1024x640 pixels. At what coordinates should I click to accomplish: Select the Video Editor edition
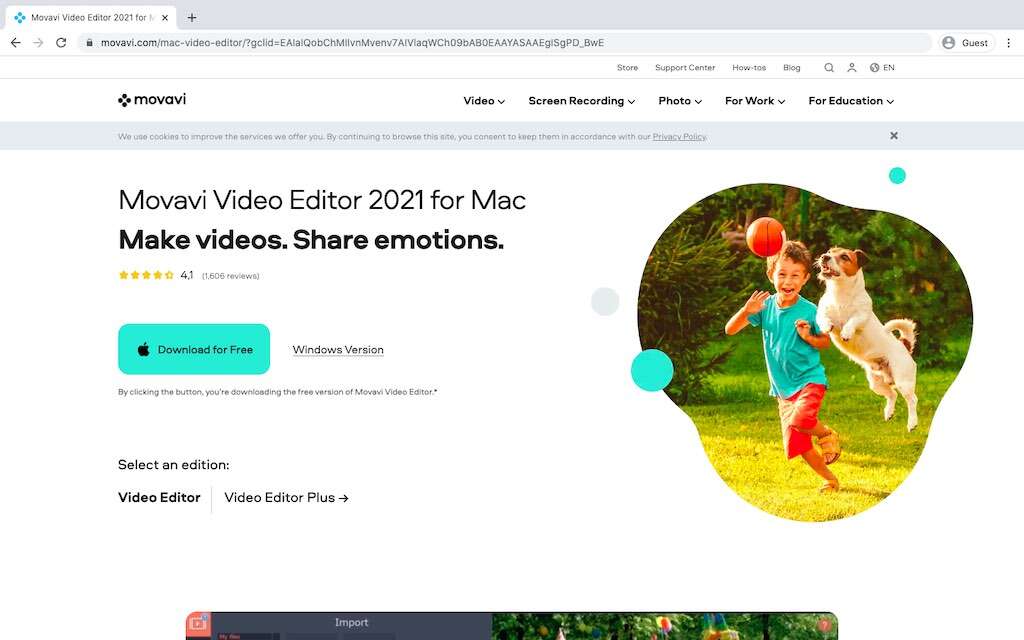(x=159, y=498)
